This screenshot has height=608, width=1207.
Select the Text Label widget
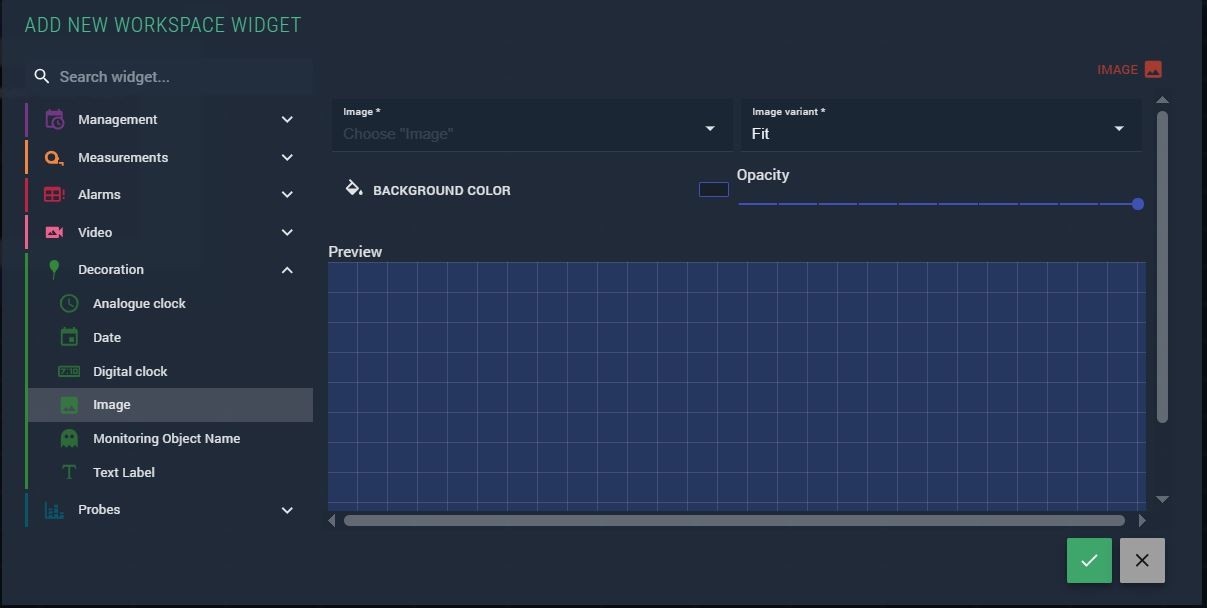click(x=124, y=473)
